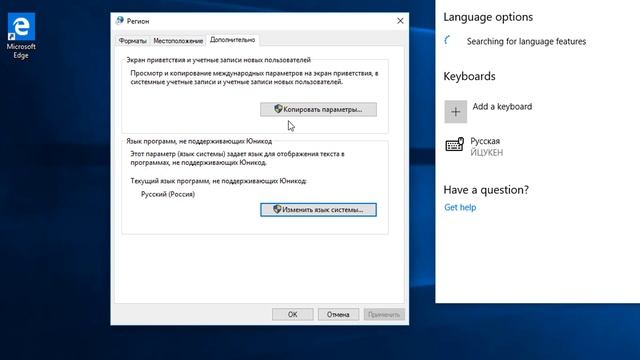Confirm with the OK button

[293, 314]
